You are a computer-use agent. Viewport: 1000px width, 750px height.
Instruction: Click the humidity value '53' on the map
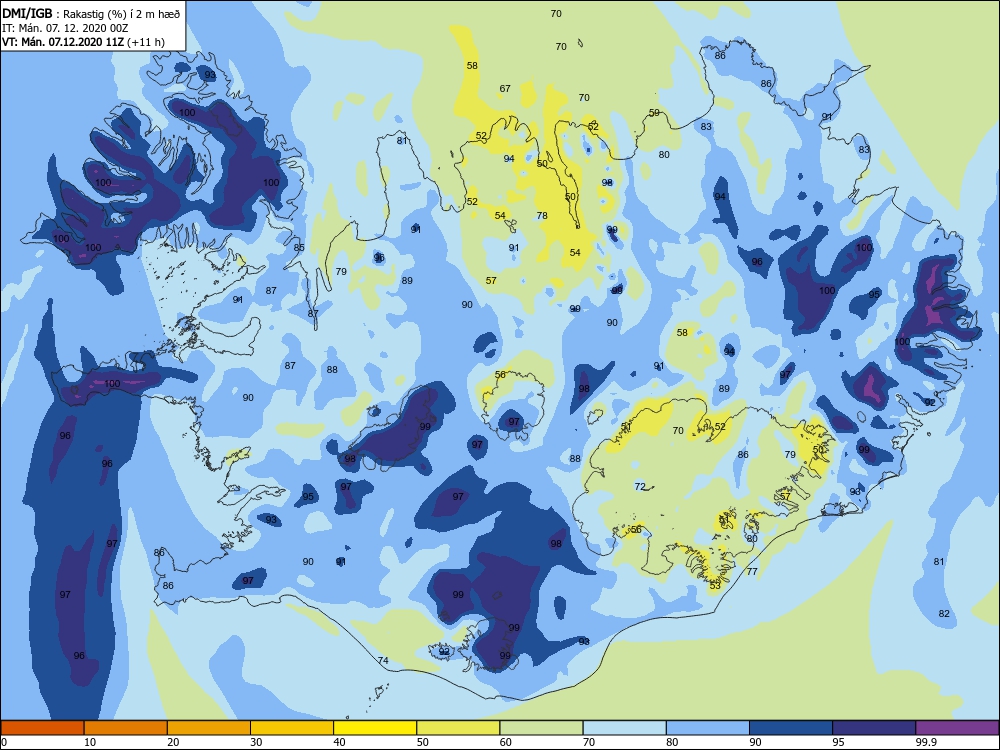[715, 584]
